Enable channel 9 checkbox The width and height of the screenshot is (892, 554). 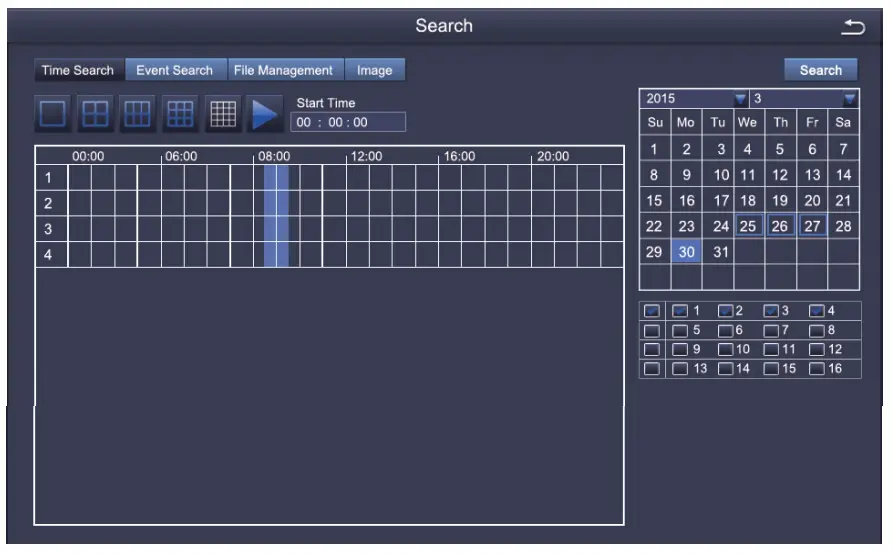point(680,349)
